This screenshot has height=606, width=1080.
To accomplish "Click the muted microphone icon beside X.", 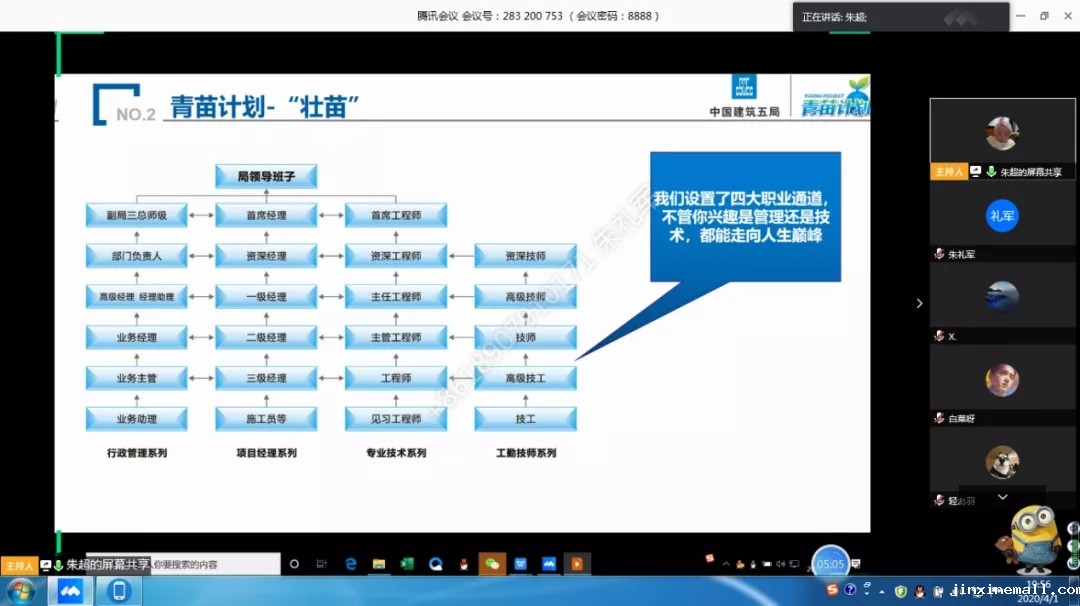I will click(939, 337).
